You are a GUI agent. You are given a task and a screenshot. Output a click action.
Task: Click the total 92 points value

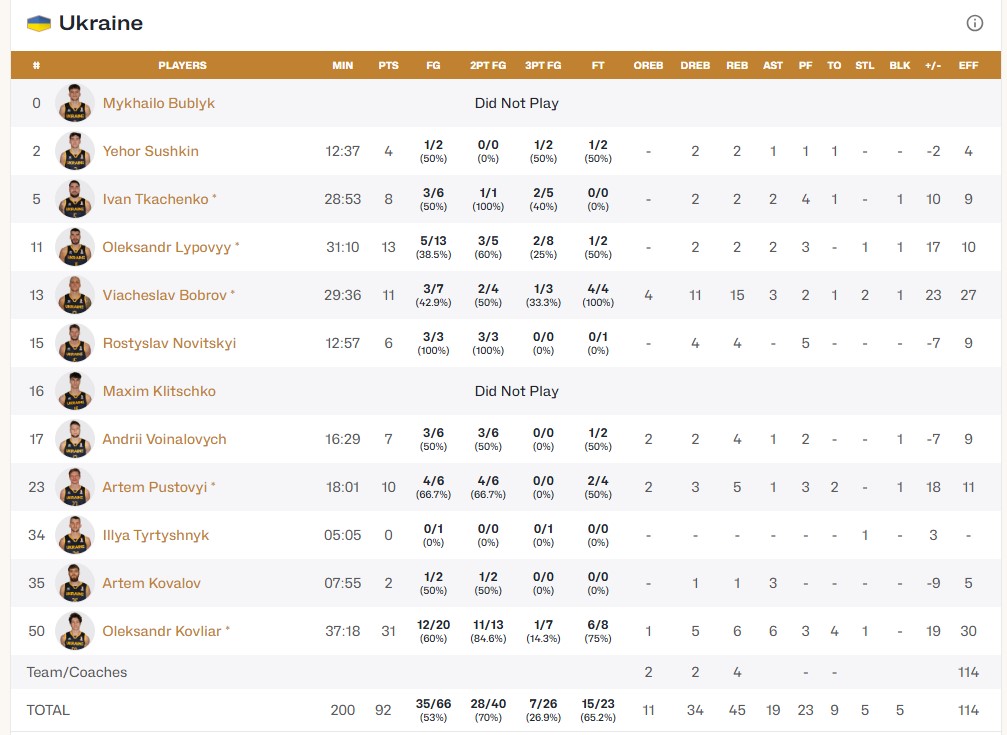pyautogui.click(x=383, y=710)
